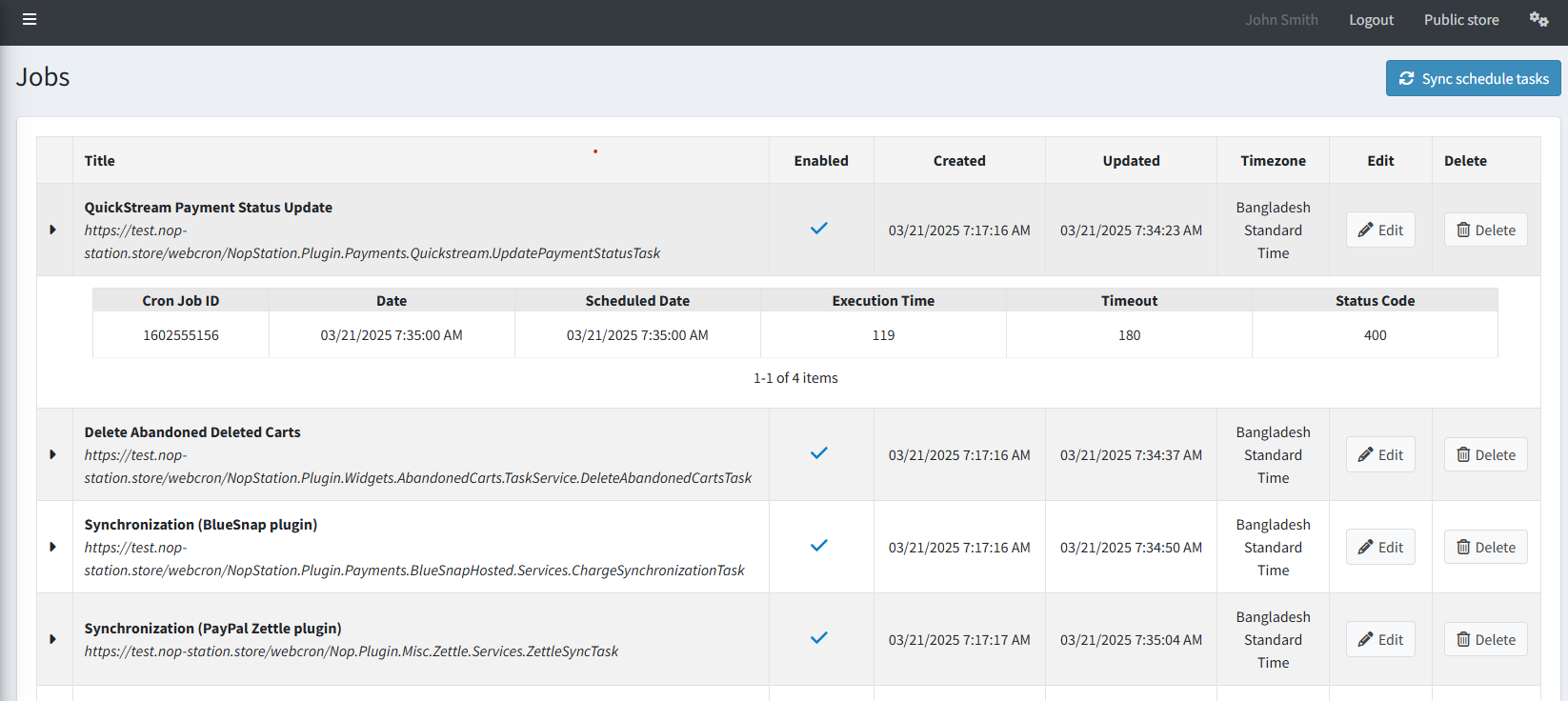Viewport: 1568px width, 701px height.
Task: Edit the Delete Abandoned Deleted Carts job
Action: (x=1380, y=454)
